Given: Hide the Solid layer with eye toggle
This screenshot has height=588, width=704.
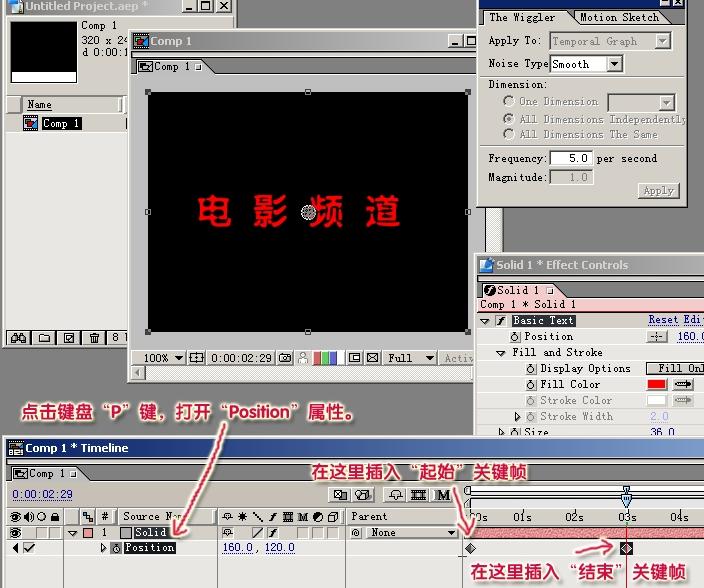Looking at the screenshot, I should click(16, 533).
